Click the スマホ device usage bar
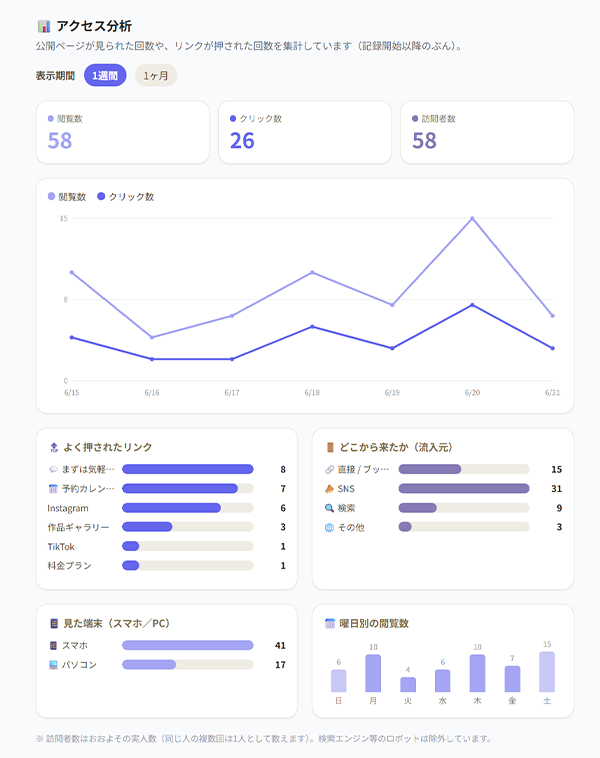The height and width of the screenshot is (758, 600). [188, 645]
